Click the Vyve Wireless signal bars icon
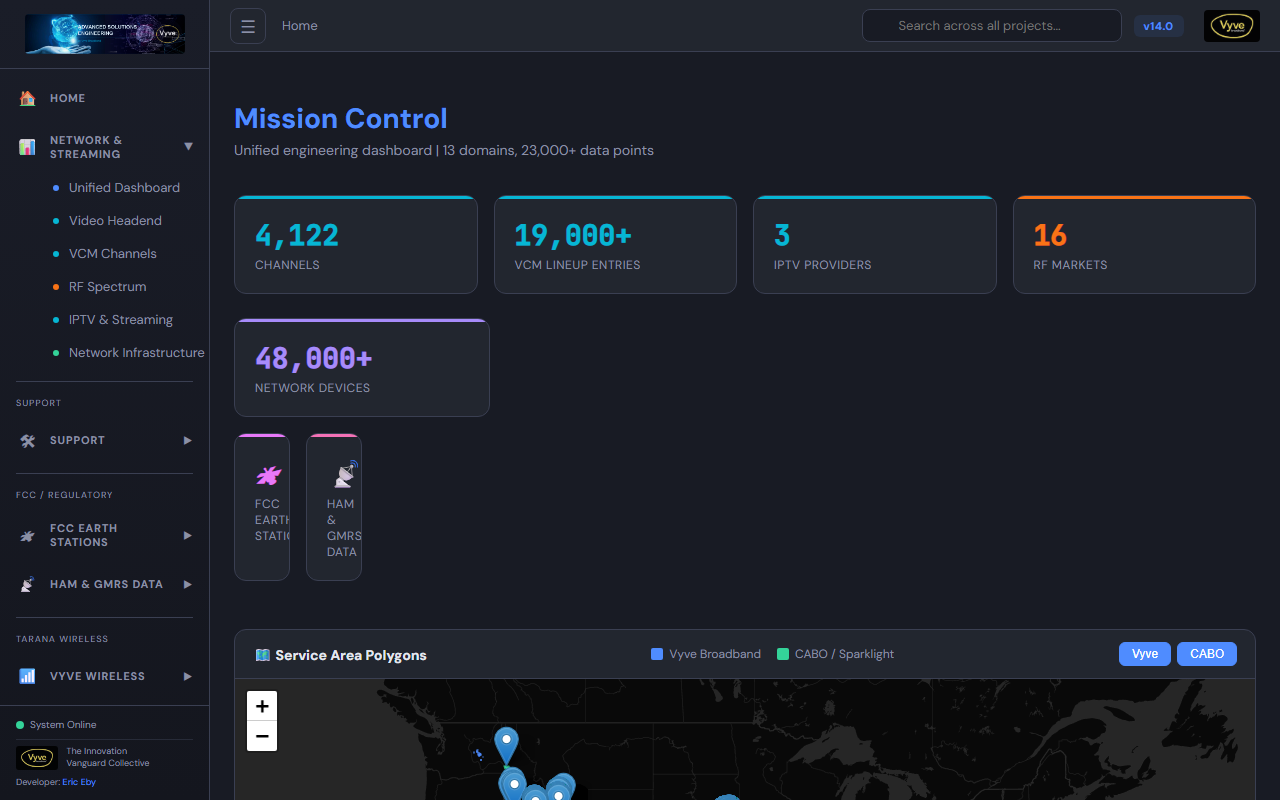Screen dimensions: 1280x800 (27, 676)
